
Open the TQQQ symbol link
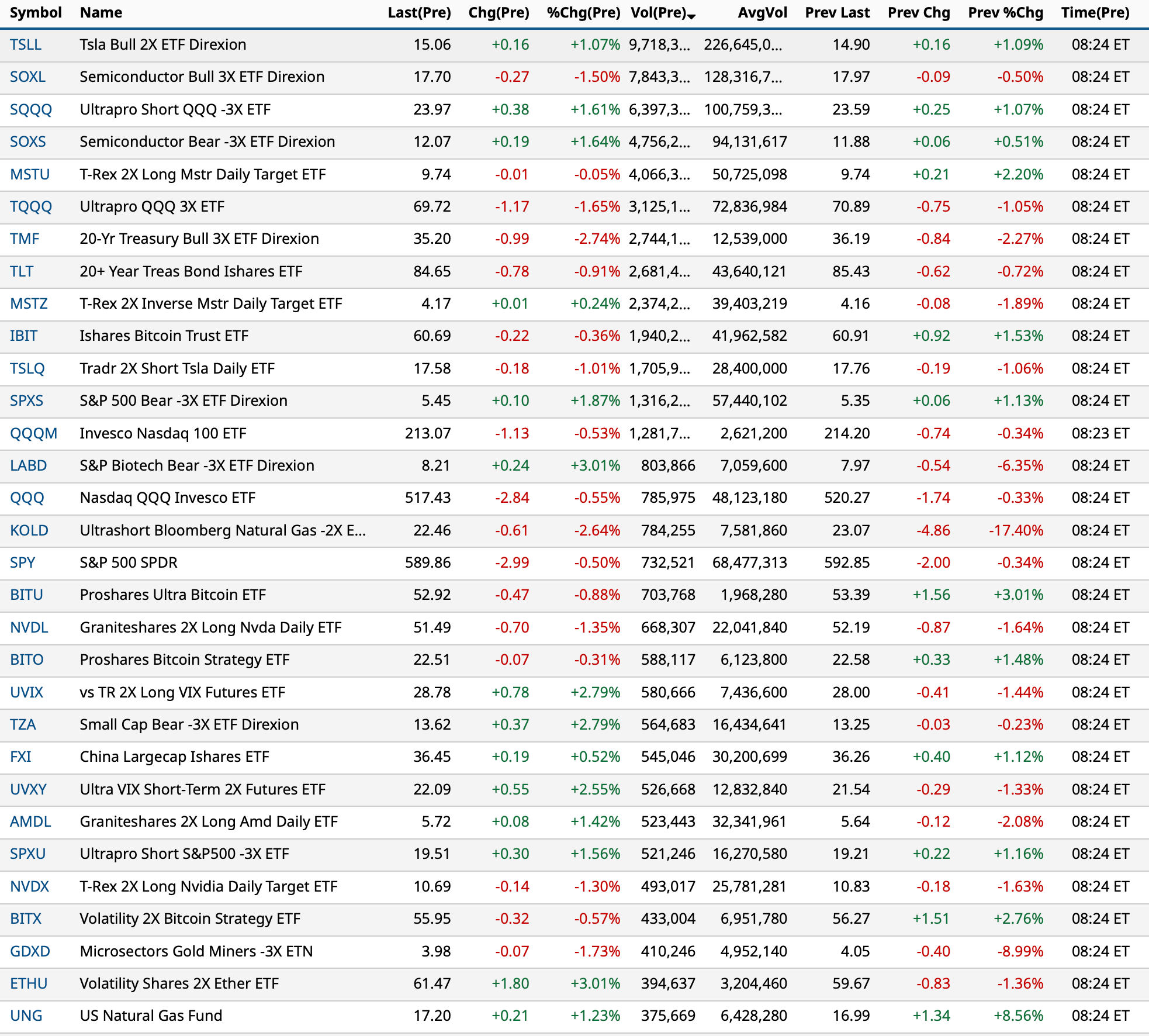coord(31,207)
